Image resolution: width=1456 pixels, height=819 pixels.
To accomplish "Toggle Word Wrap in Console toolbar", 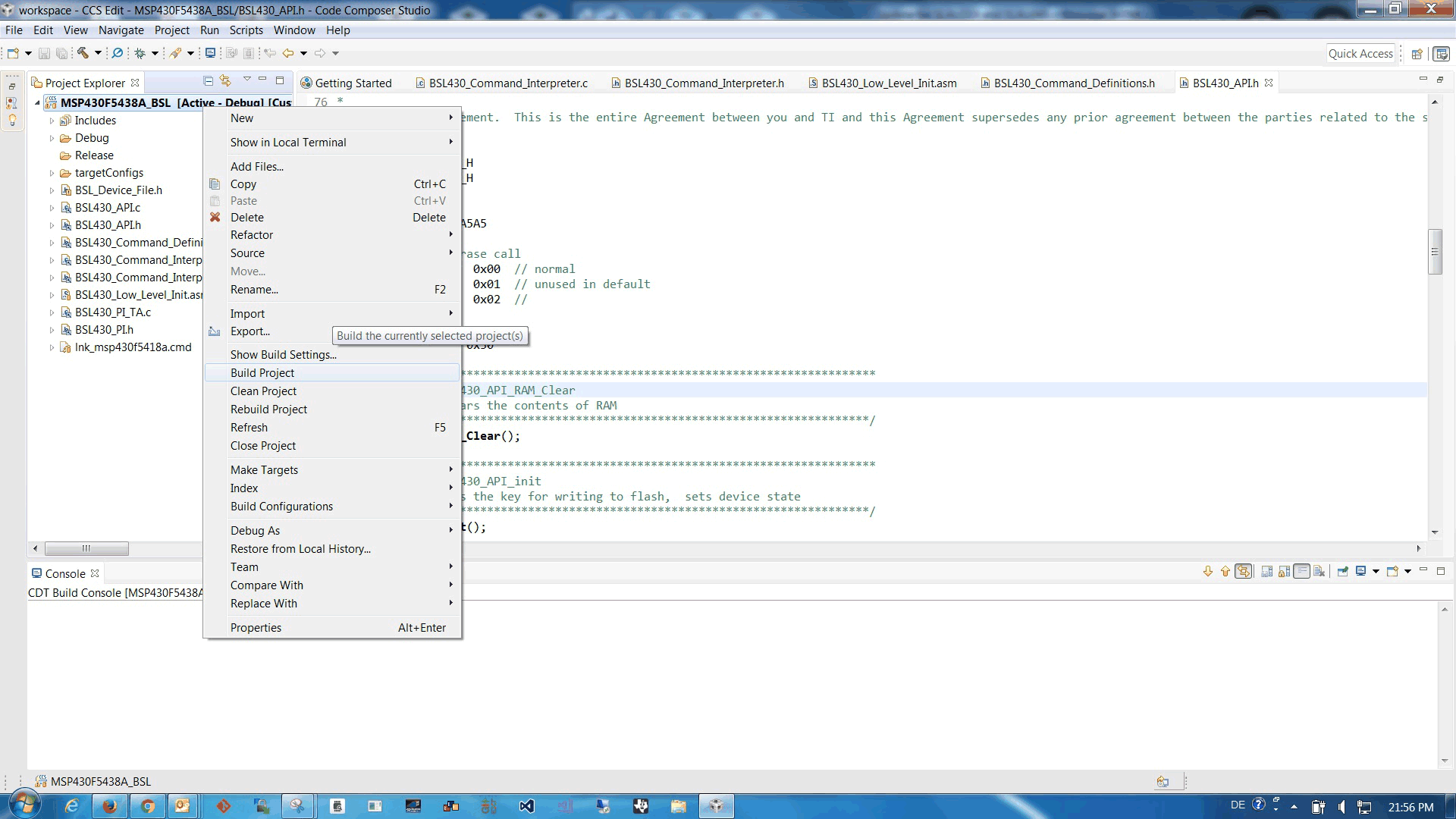I will click(1301, 571).
